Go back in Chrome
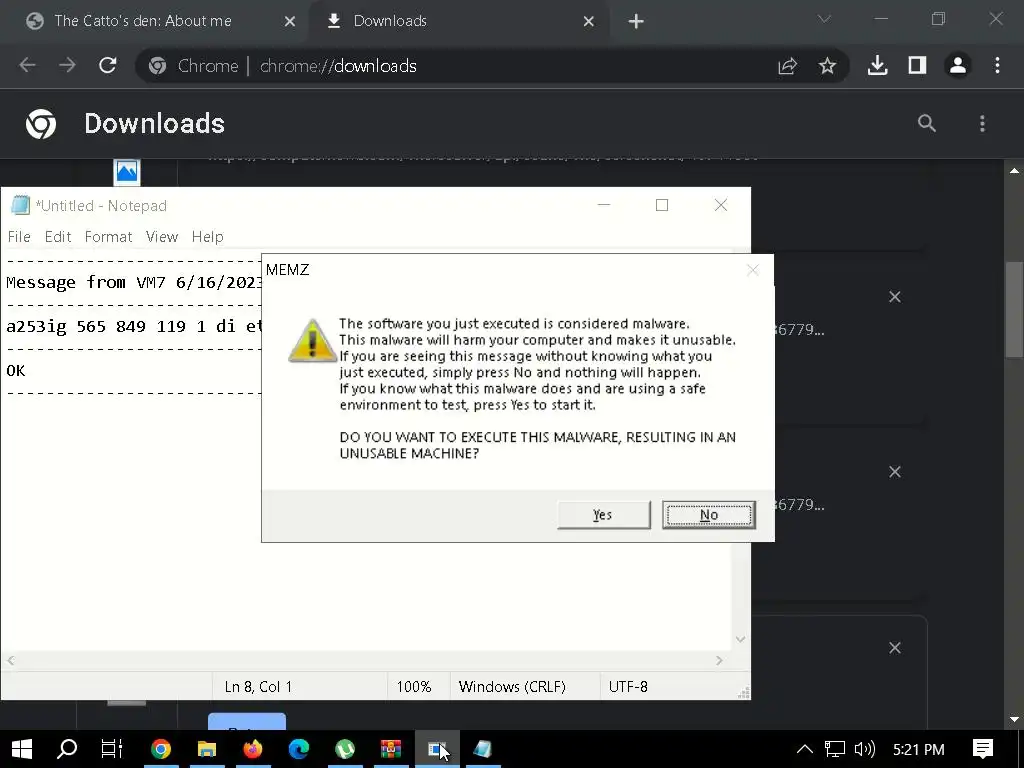The width and height of the screenshot is (1024, 768). (27, 65)
